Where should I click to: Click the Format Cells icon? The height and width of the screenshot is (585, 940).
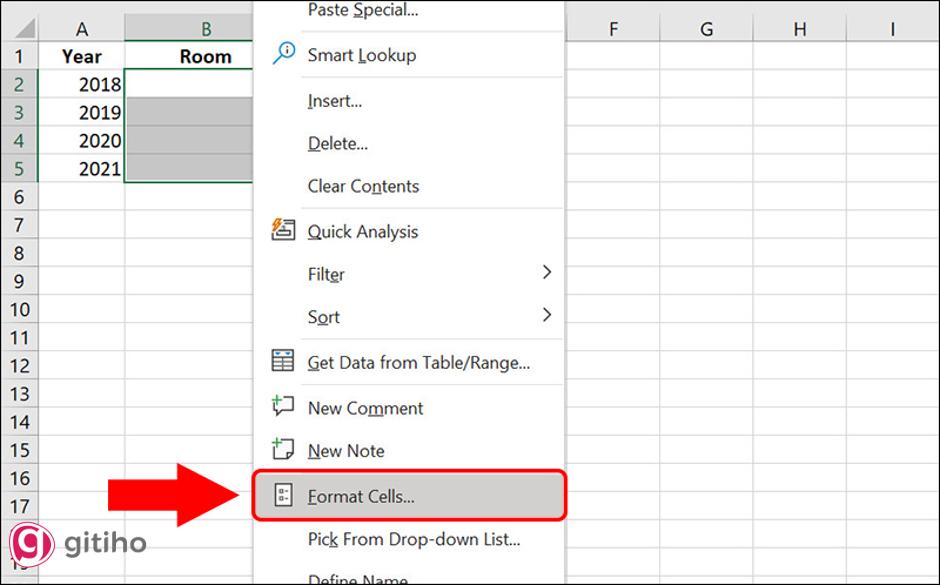pos(284,496)
